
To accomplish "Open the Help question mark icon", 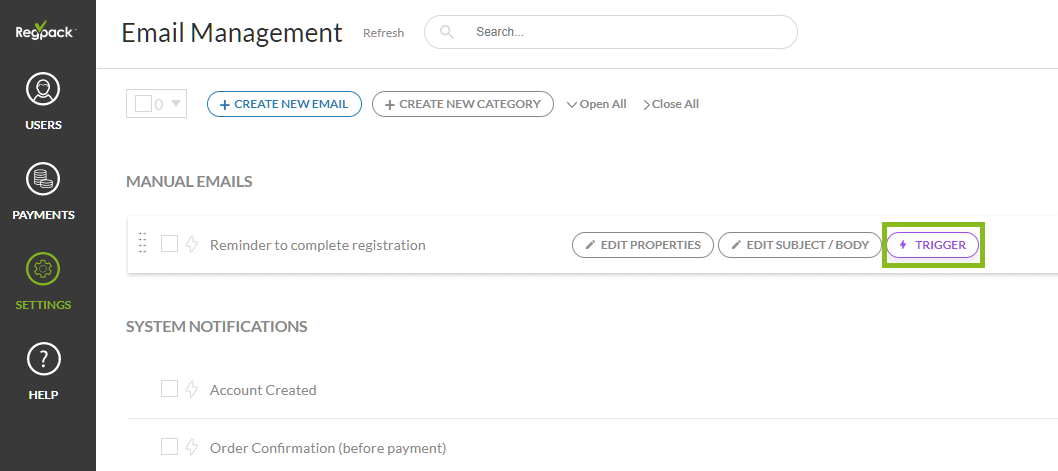I will [x=43, y=359].
